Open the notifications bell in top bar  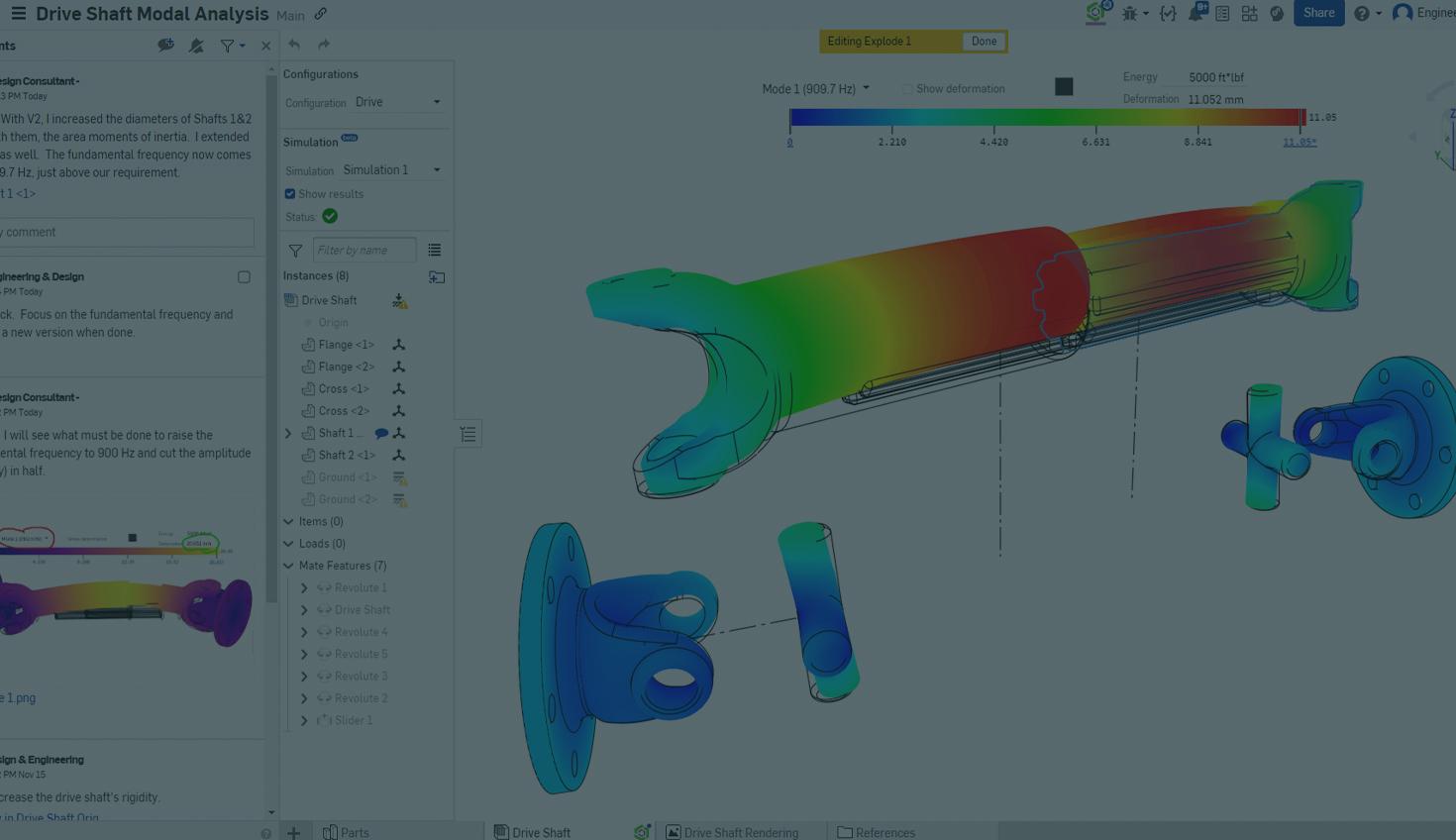[1196, 13]
